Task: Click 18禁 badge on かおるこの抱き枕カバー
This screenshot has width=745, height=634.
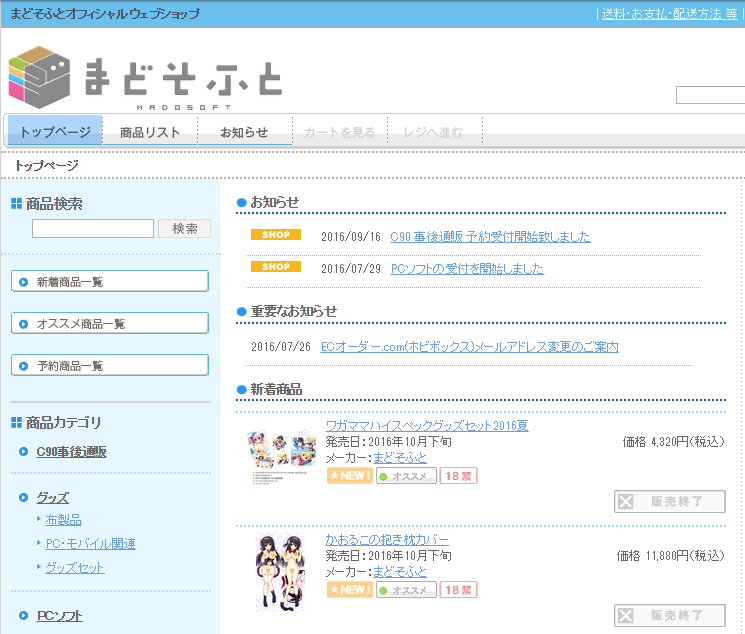Action: [x=458, y=590]
